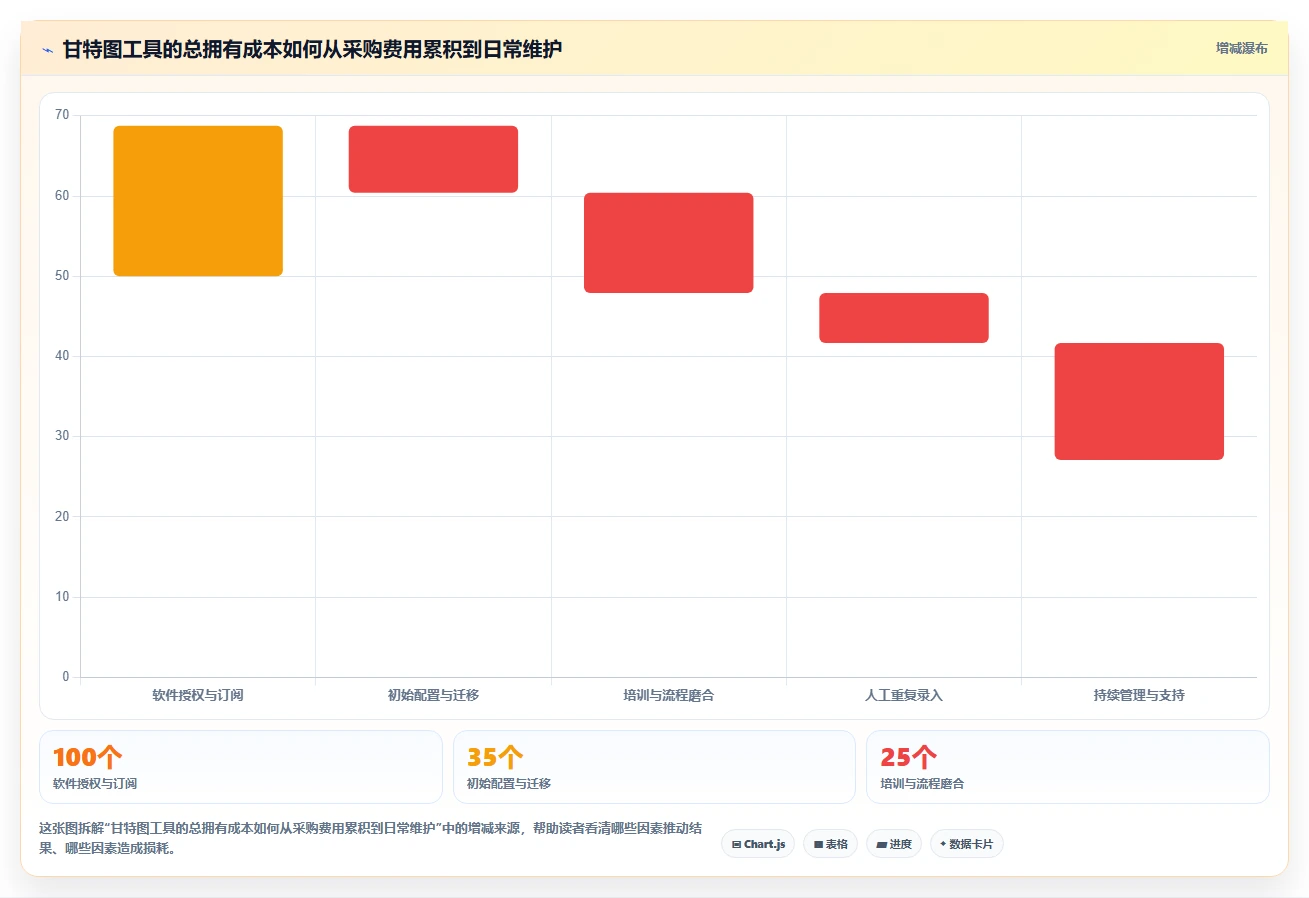Click the orange 软件授权与订阅 bar
1309x898 pixels.
[x=198, y=201]
